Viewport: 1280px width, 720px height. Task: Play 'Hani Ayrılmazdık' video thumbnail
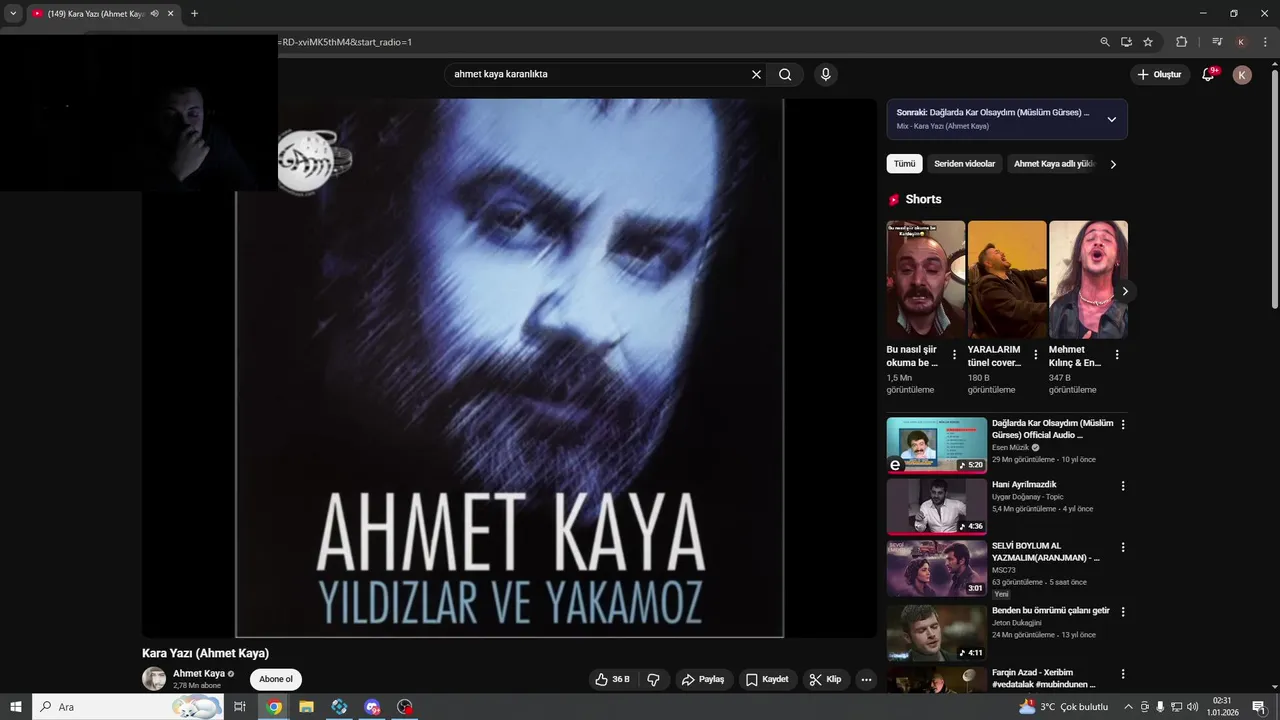tap(937, 507)
